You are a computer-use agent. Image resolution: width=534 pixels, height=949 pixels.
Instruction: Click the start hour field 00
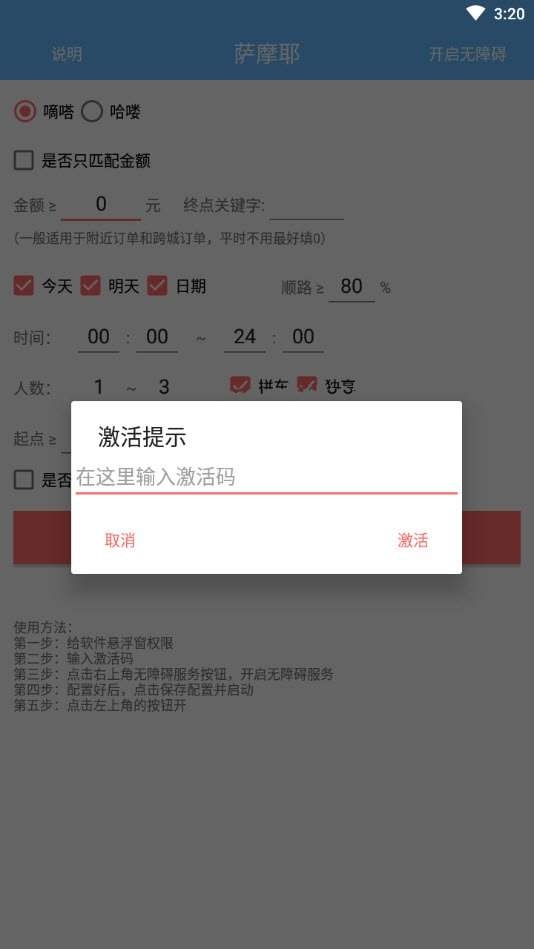pos(99,337)
